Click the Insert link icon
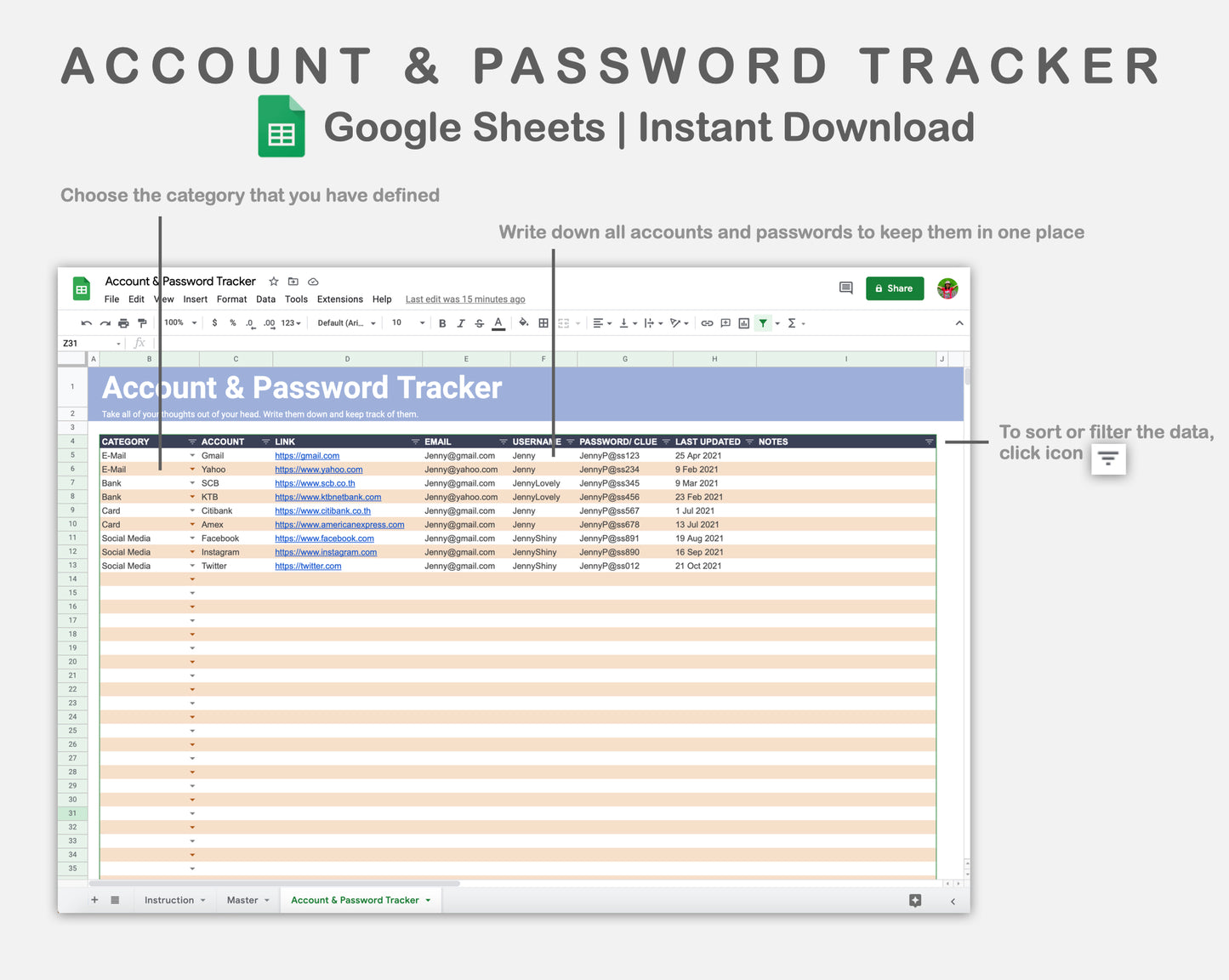Screen dimensions: 1229x980 click(x=707, y=323)
